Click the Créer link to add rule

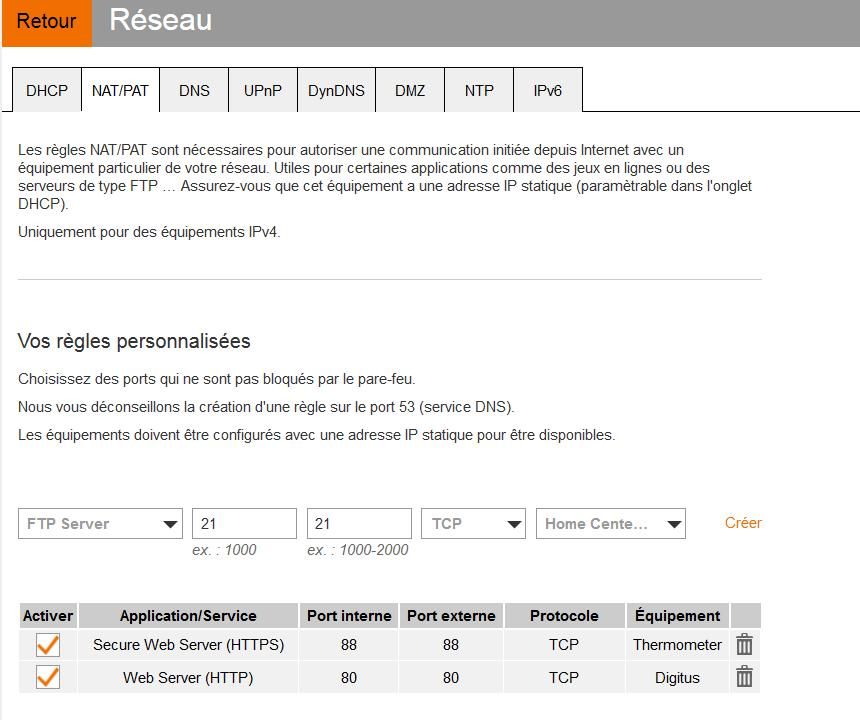pos(743,523)
